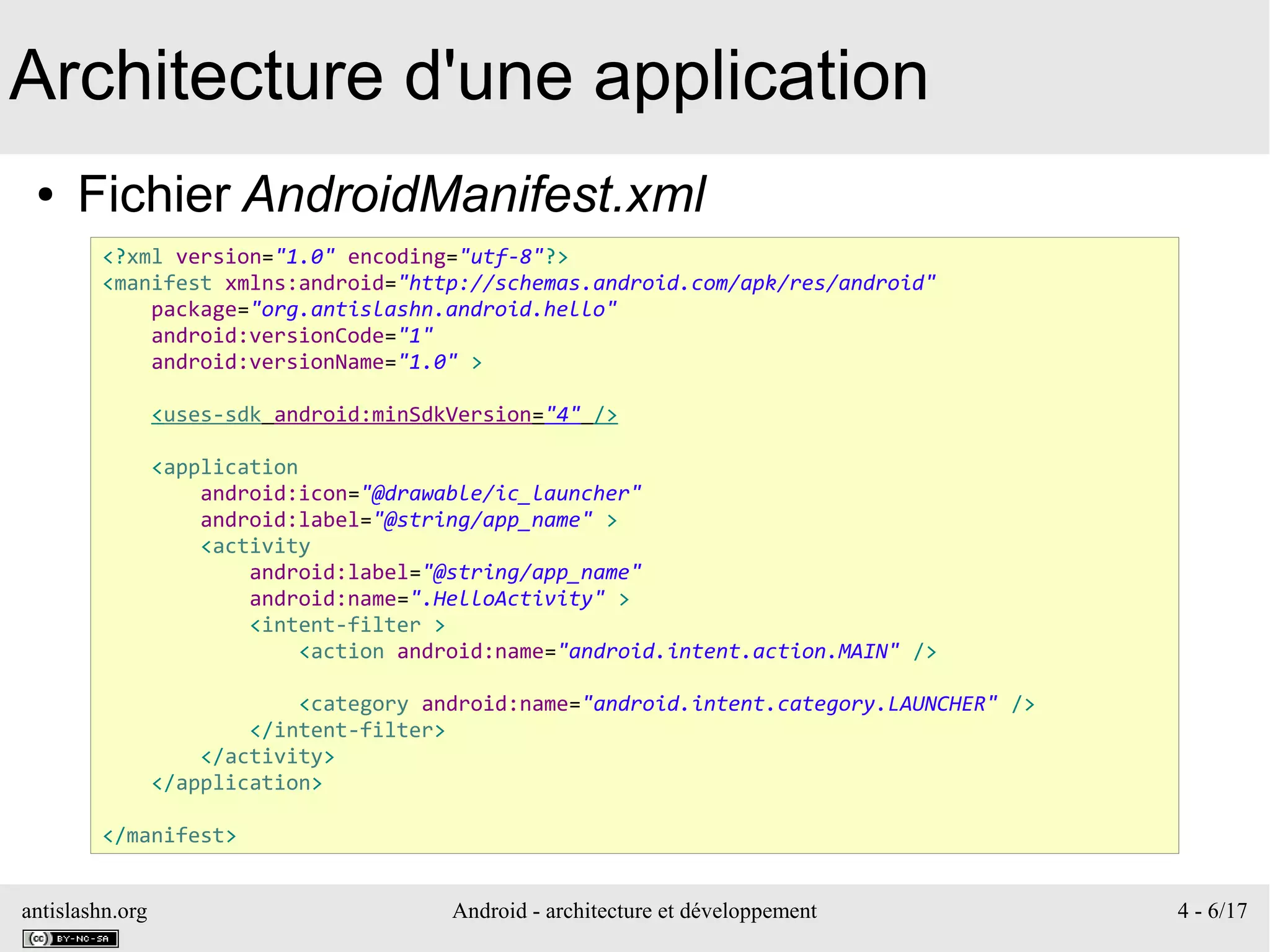
Task: Click footer 'Android - architecture et développement'
Action: 634,910
